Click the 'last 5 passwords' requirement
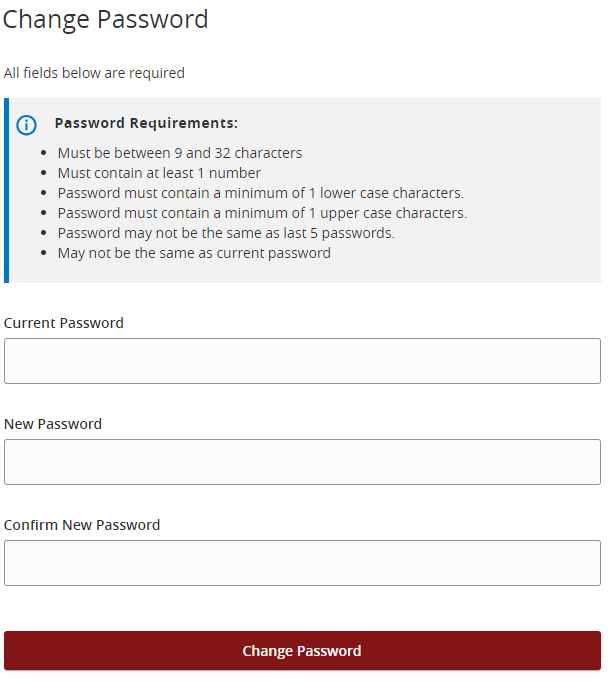Image resolution: width=613 pixels, height=685 pixels. [x=226, y=233]
